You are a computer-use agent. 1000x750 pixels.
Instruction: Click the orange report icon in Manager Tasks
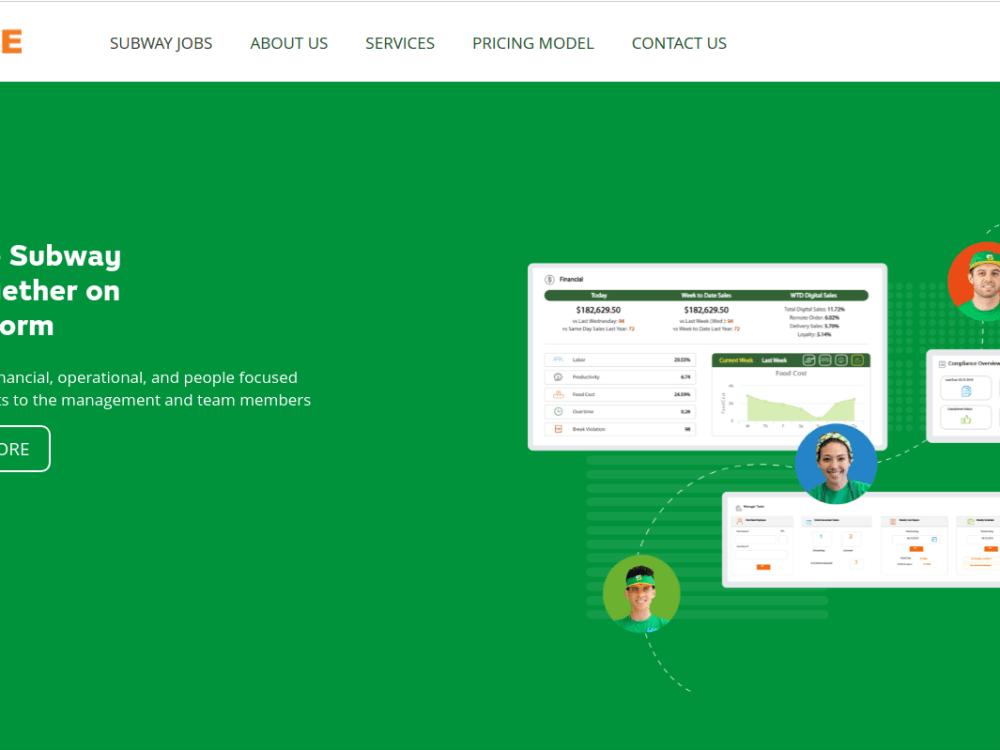892,521
